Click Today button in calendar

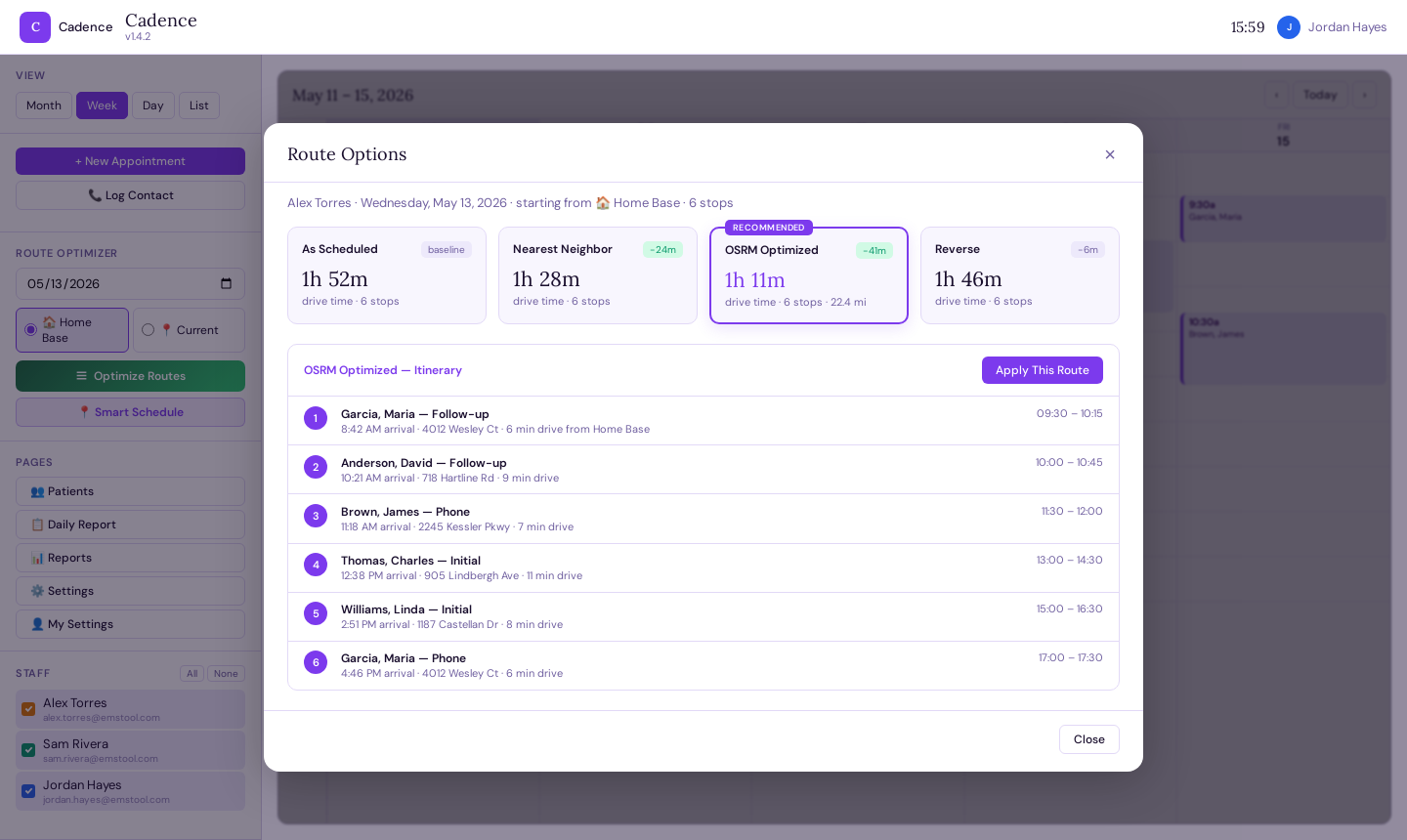point(1320,95)
